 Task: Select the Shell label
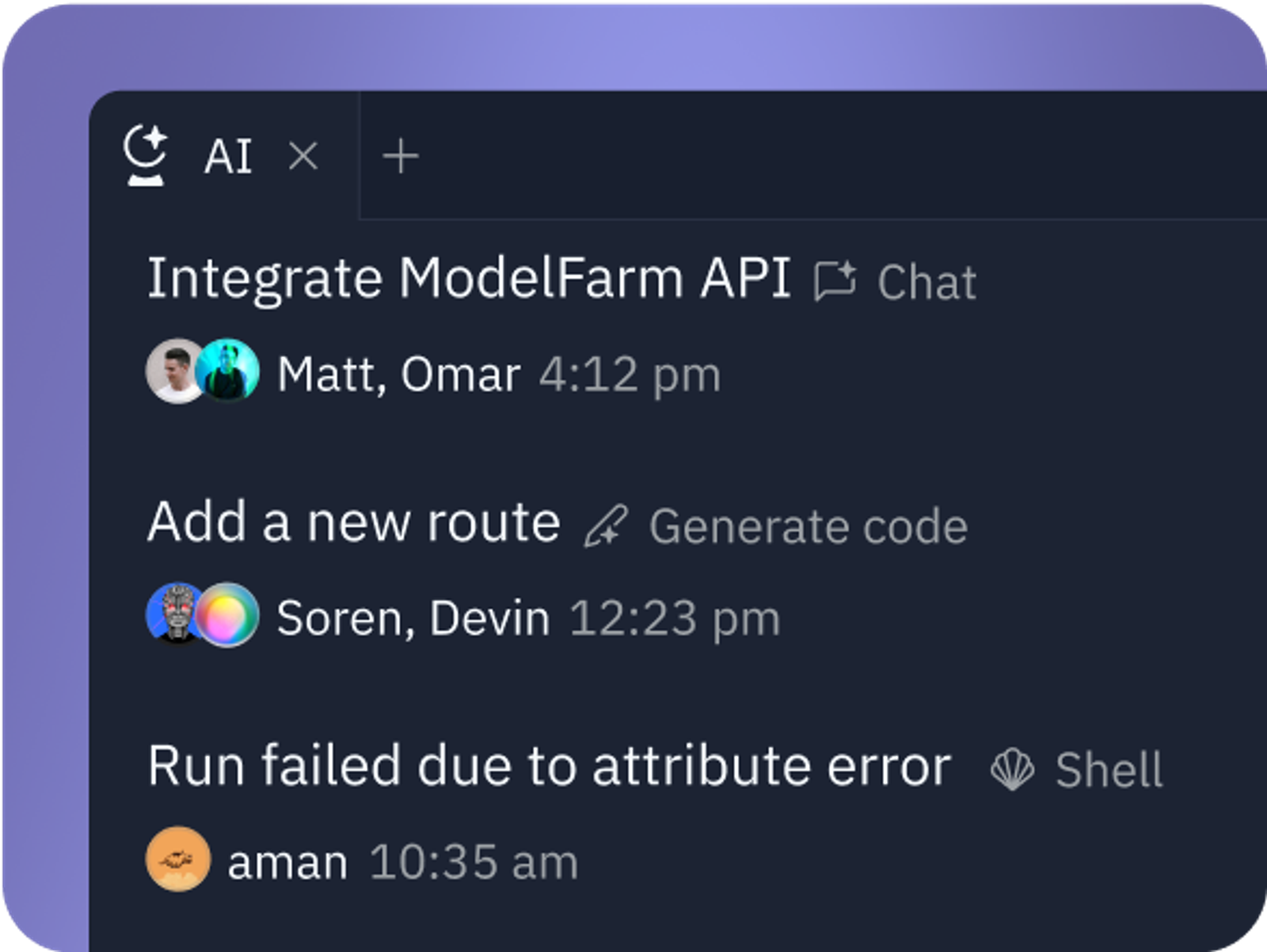(1109, 770)
